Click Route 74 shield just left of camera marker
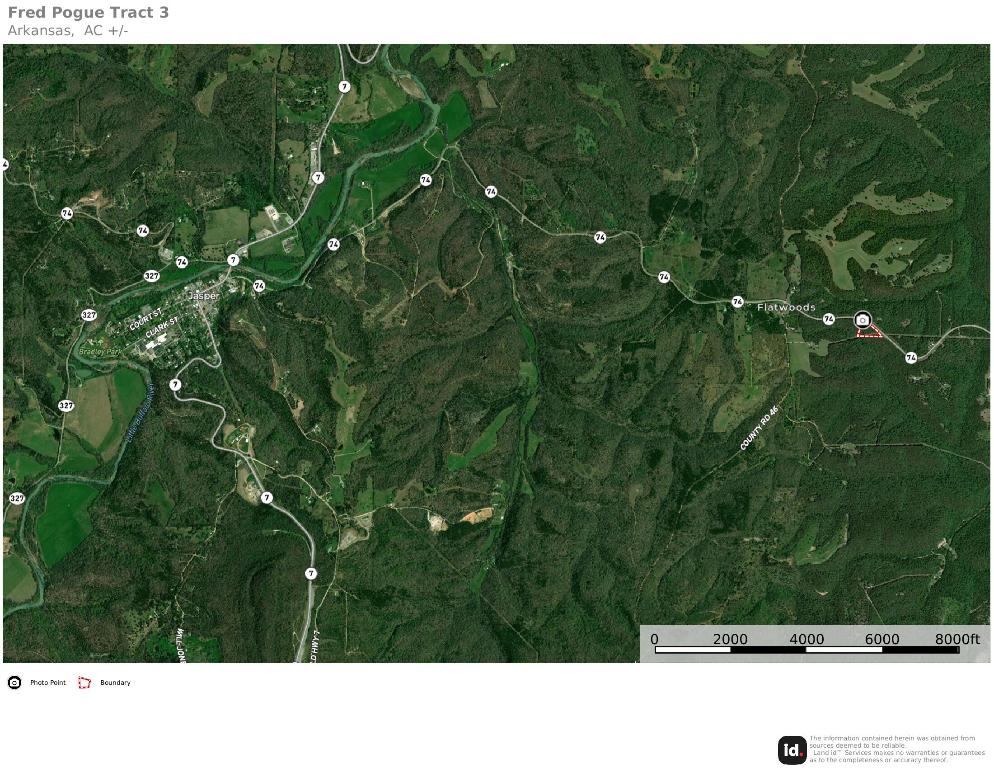 829,319
